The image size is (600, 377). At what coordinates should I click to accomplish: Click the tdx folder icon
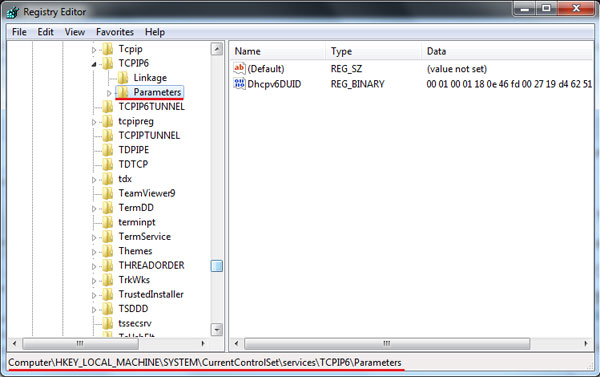(x=108, y=179)
